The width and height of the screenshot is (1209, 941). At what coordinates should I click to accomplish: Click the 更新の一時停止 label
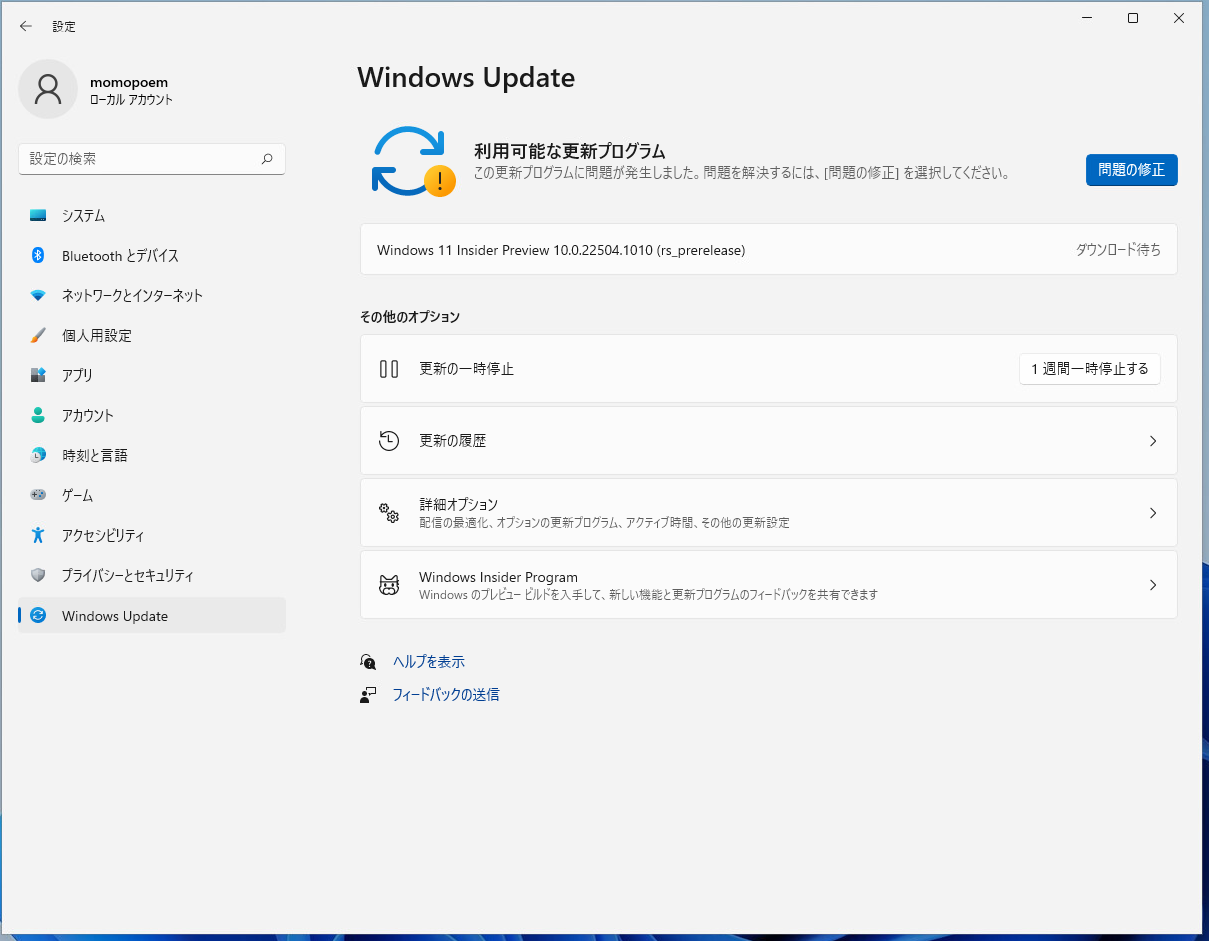(466, 369)
